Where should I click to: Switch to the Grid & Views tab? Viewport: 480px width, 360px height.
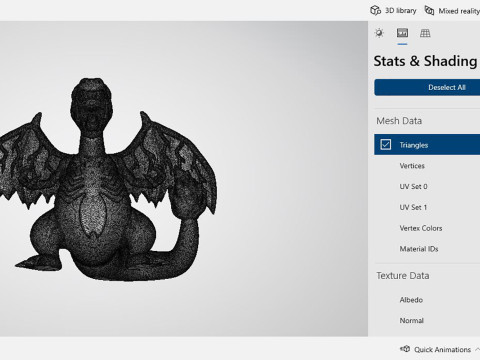(425, 33)
